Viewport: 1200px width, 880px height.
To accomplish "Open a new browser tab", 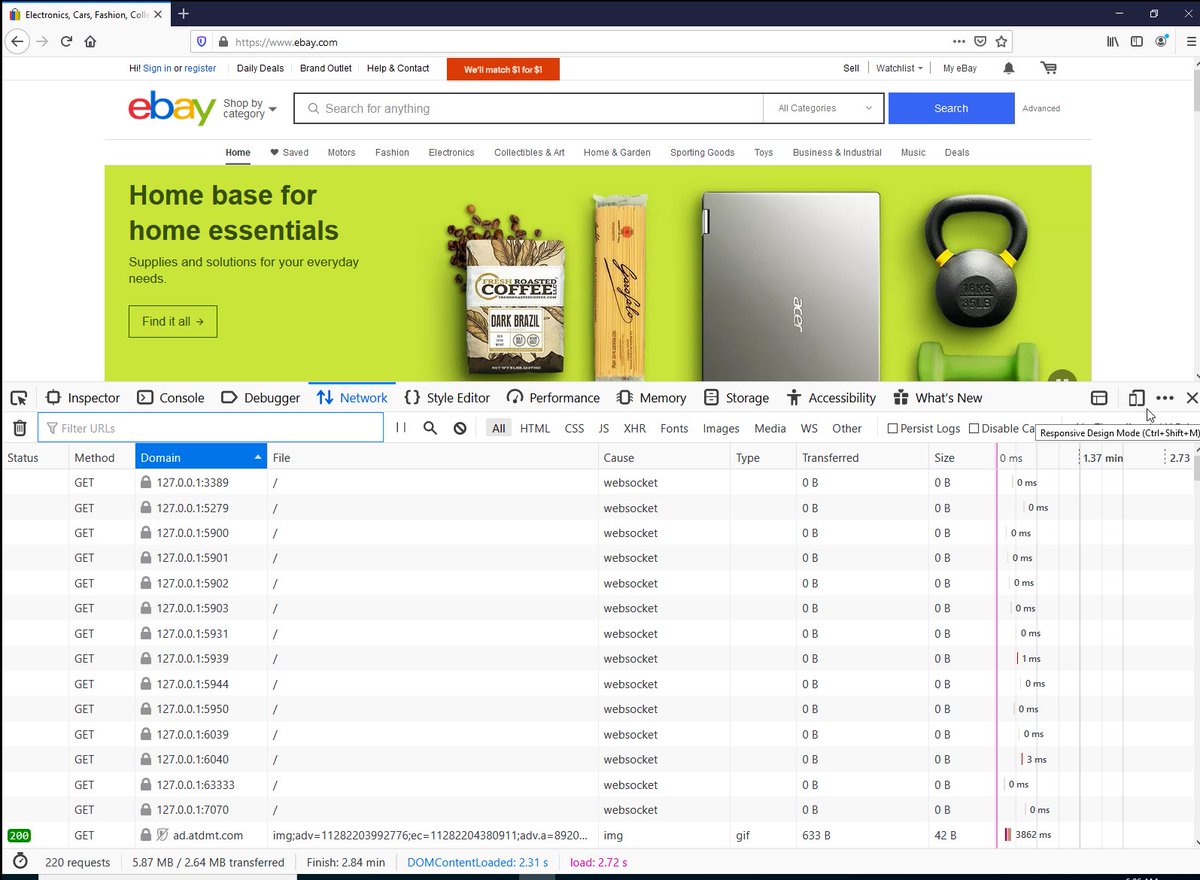I will 184,13.
